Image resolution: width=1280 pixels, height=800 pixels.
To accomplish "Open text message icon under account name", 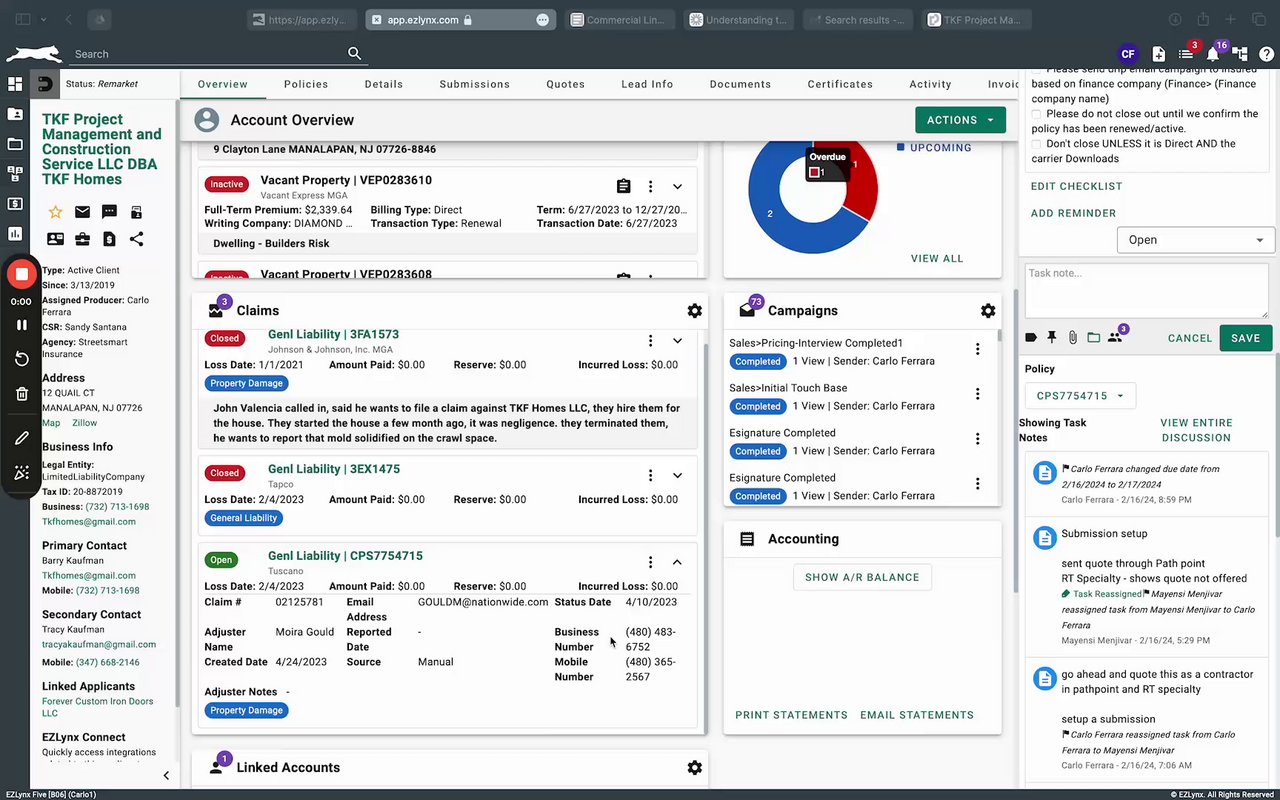I will pos(109,212).
